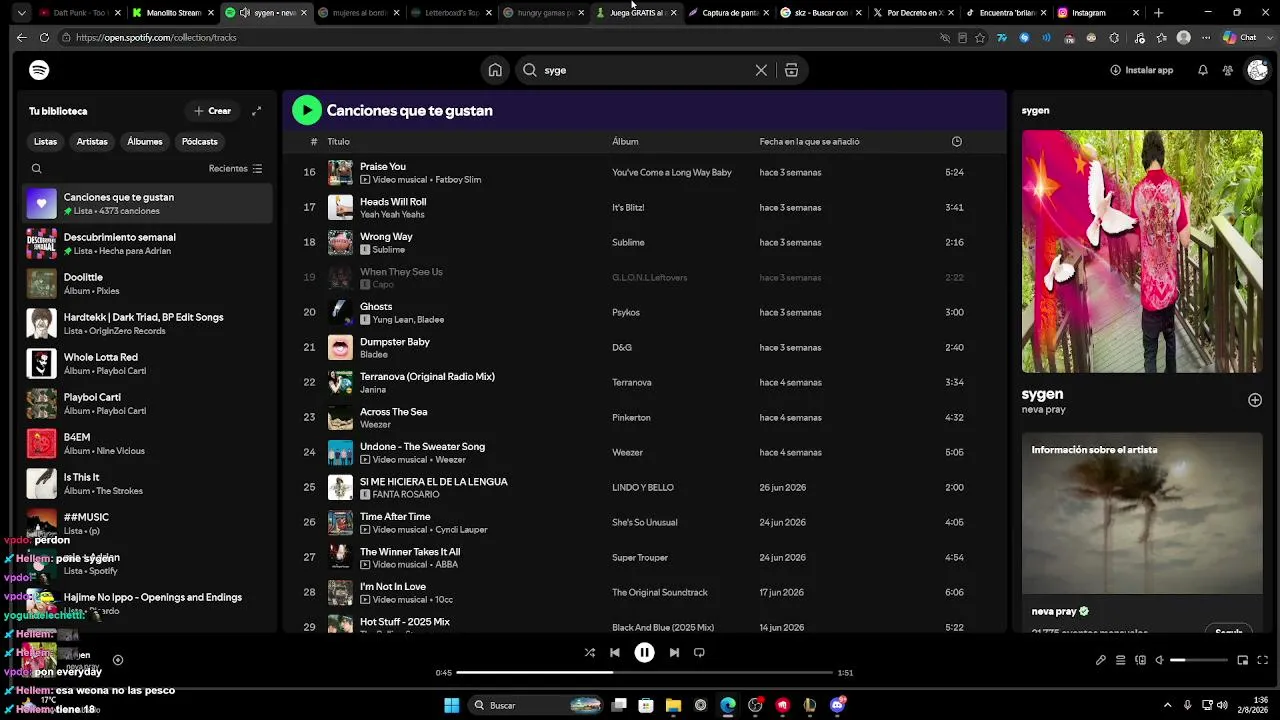Open Descubrimiento semanal playlist in the library

pos(147,244)
